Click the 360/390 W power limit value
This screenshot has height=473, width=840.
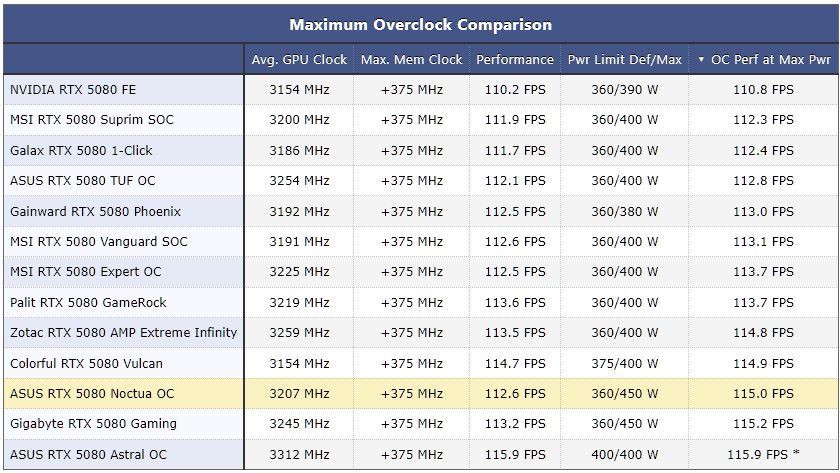pyautogui.click(x=625, y=89)
